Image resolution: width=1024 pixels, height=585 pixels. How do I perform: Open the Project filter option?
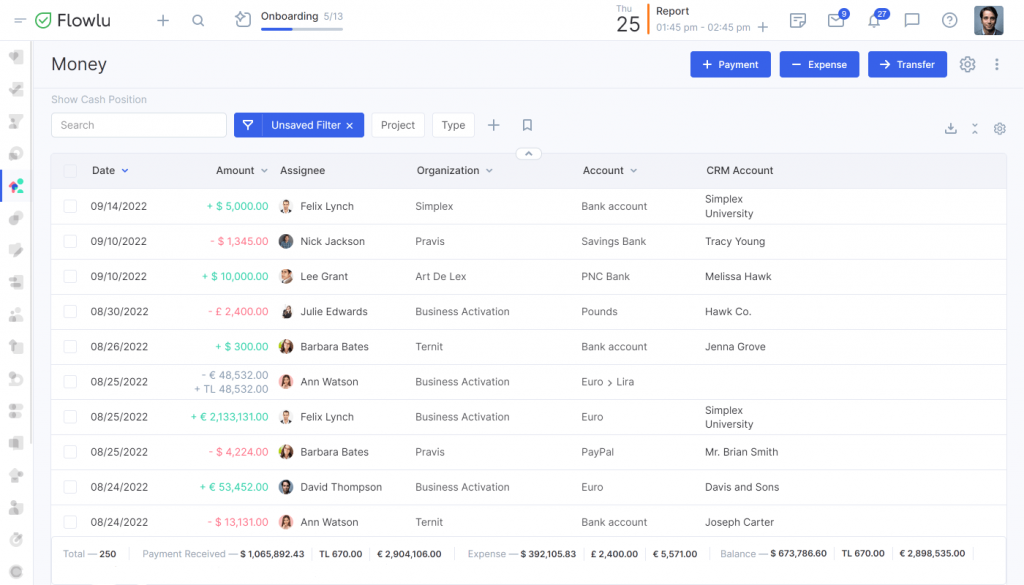398,125
